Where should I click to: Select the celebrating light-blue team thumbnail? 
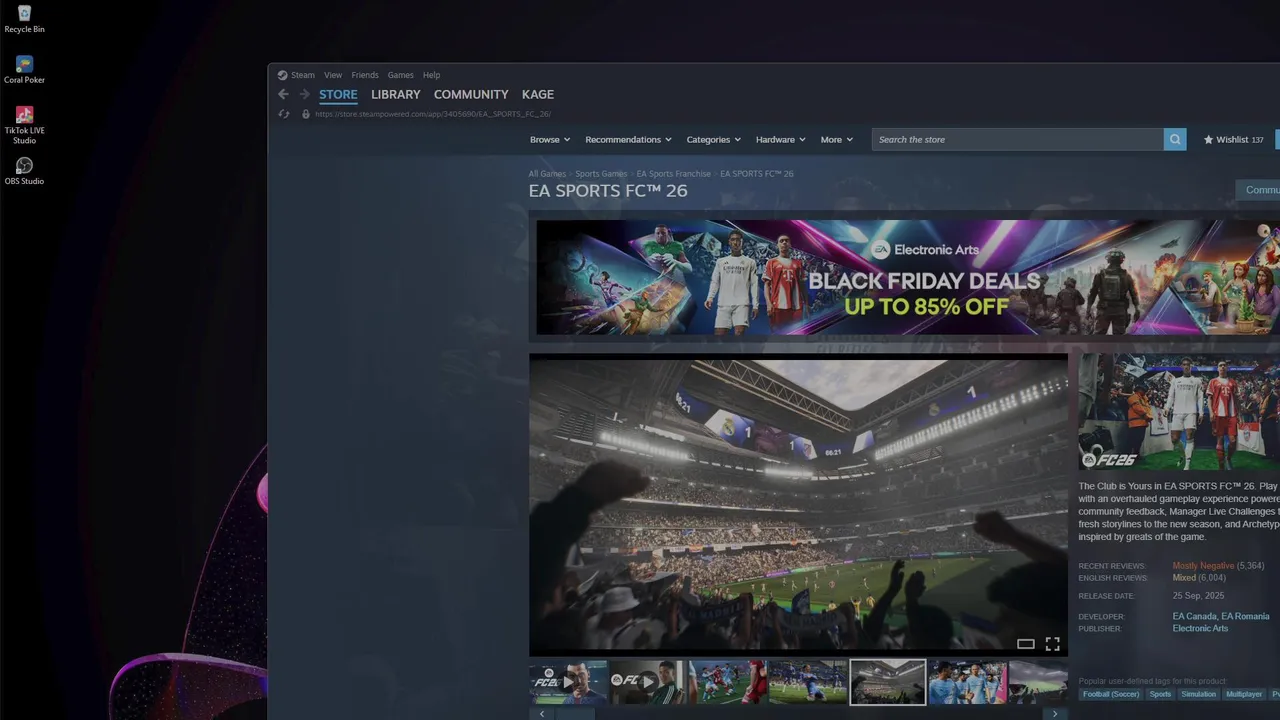coord(968,682)
